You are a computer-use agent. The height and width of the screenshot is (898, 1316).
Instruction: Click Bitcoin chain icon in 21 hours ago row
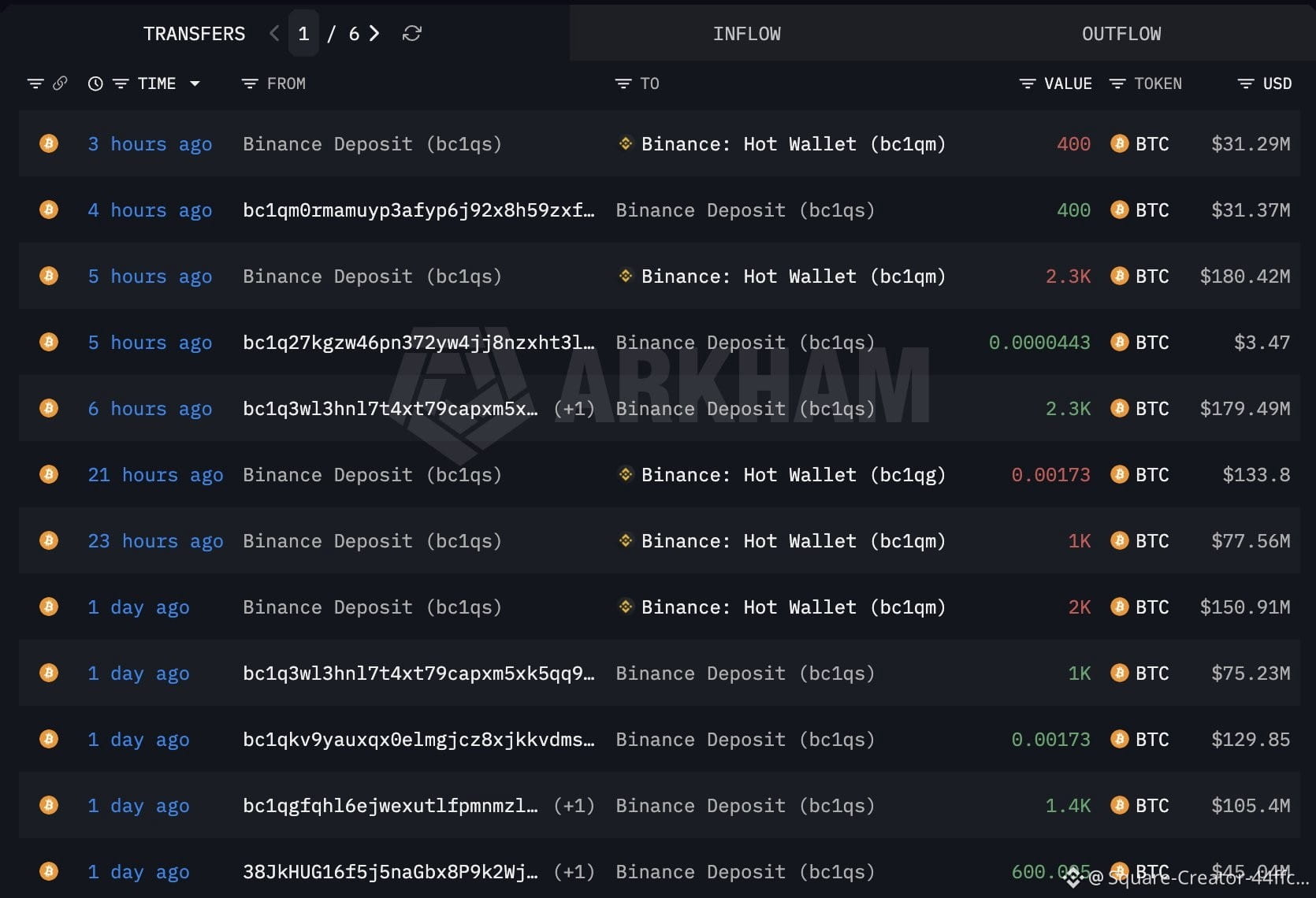[49, 475]
